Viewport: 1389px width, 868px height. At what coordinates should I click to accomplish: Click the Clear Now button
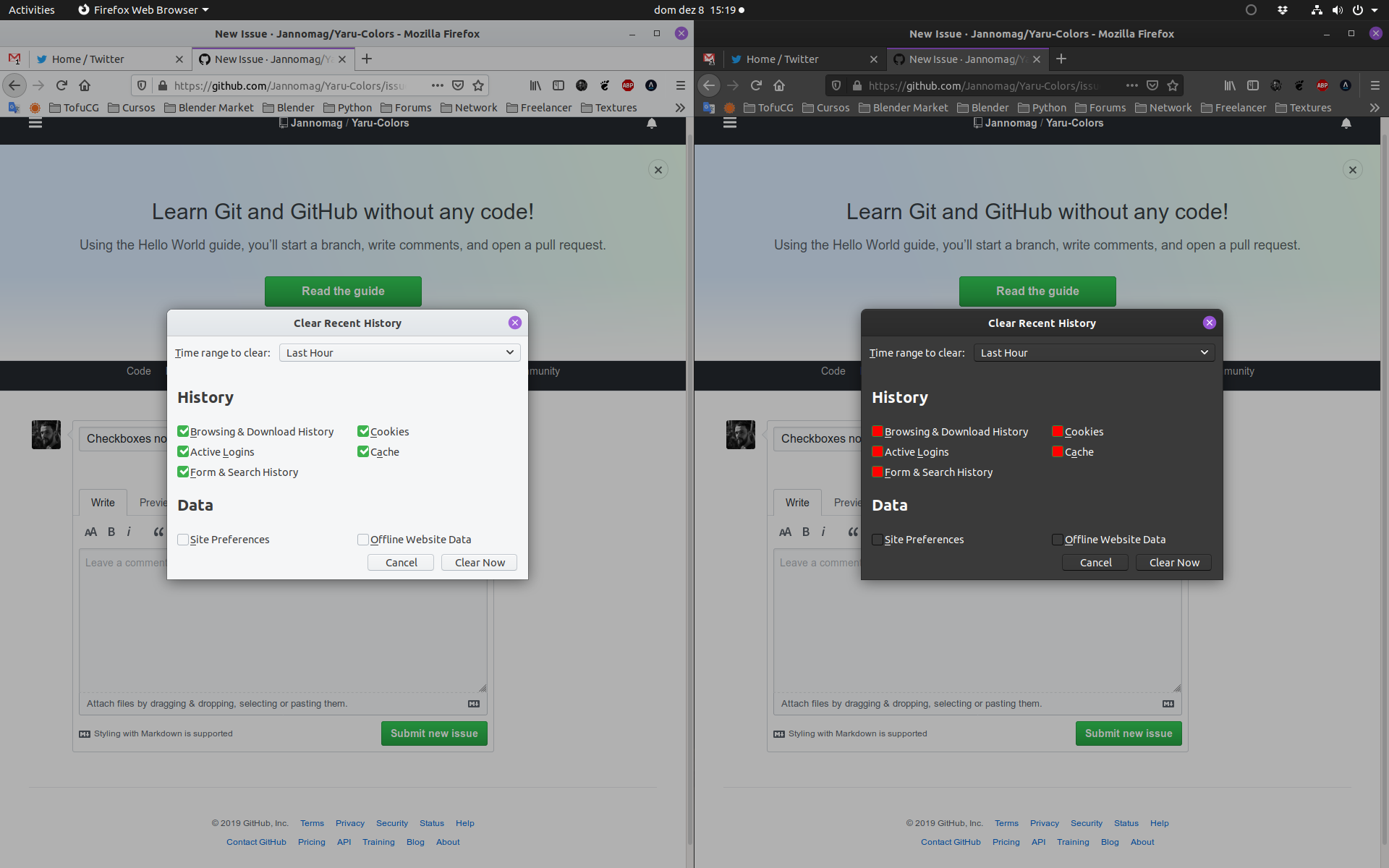coord(478,562)
